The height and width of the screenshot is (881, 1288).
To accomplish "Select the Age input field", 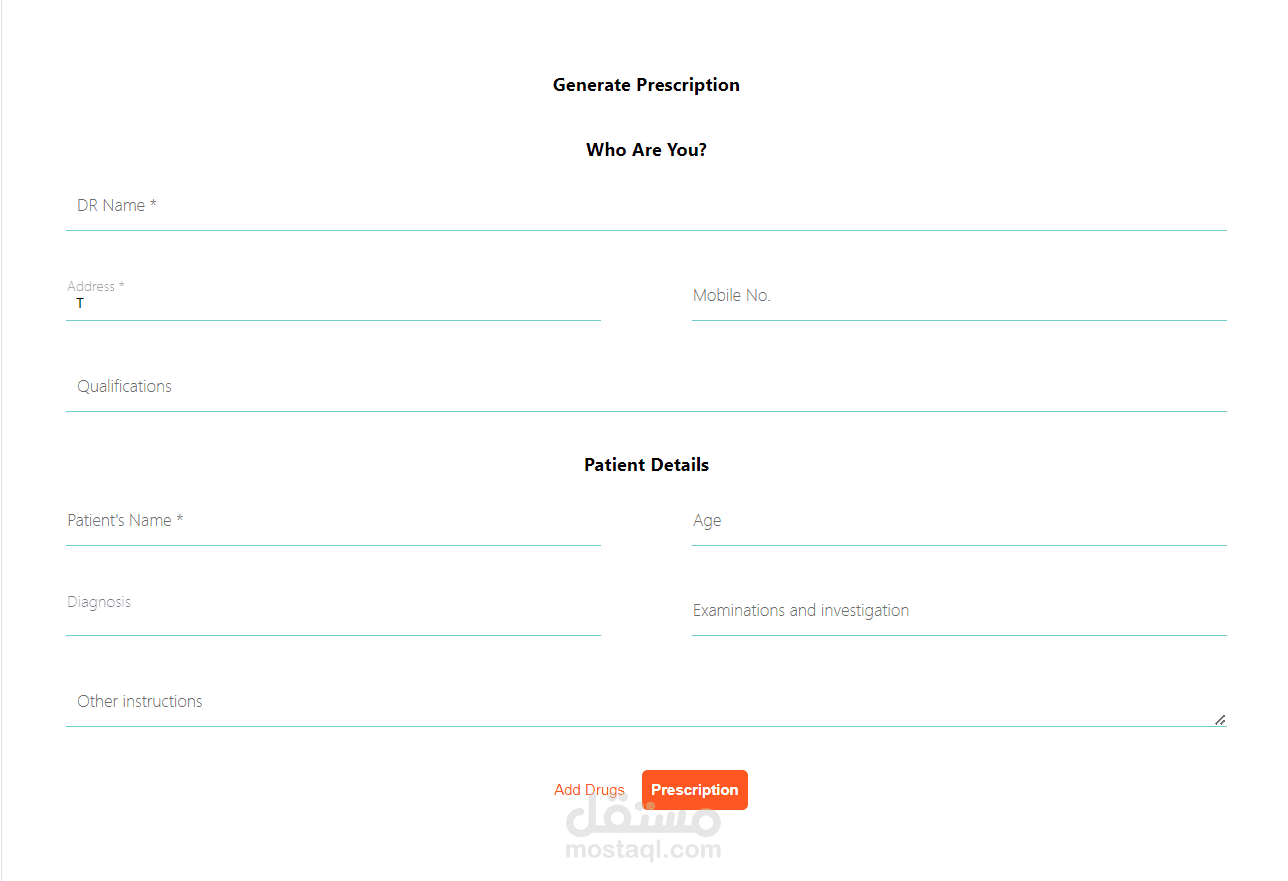I will tap(958, 521).
